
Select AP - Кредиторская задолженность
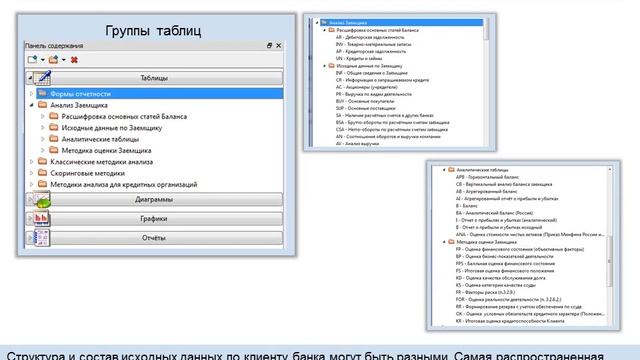click(x=371, y=51)
